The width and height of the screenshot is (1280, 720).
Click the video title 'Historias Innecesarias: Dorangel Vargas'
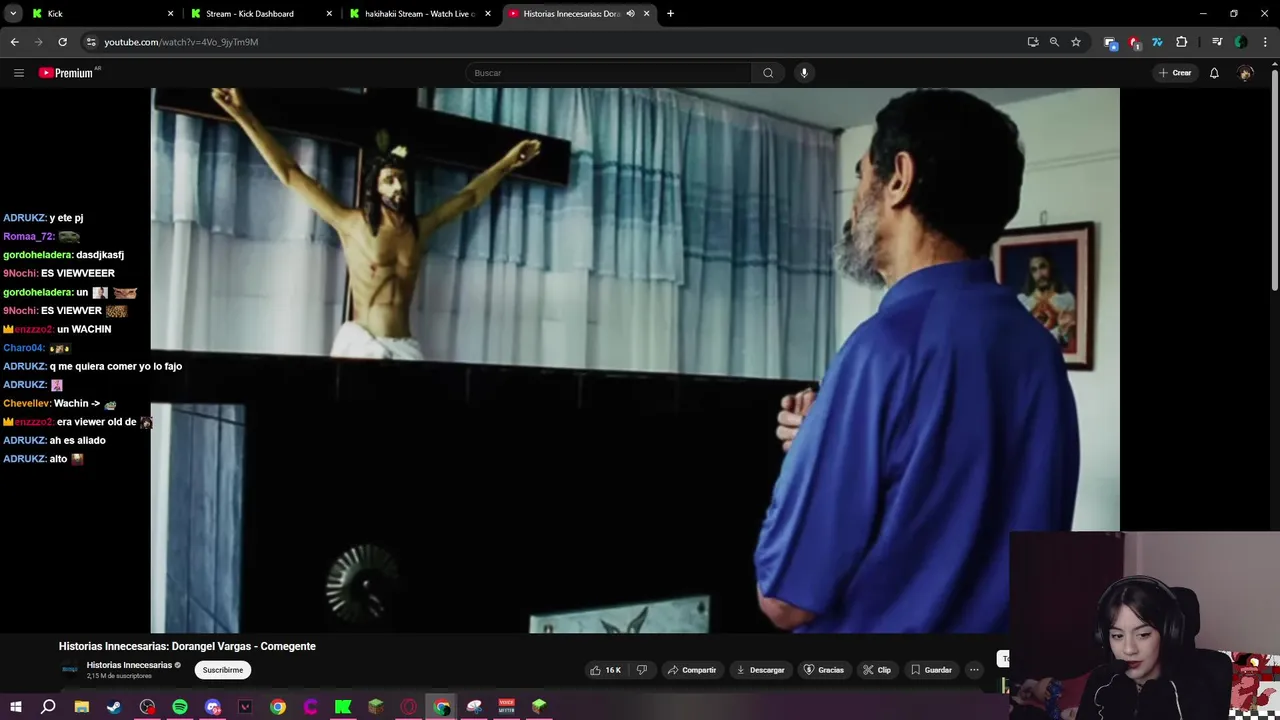coord(187,646)
